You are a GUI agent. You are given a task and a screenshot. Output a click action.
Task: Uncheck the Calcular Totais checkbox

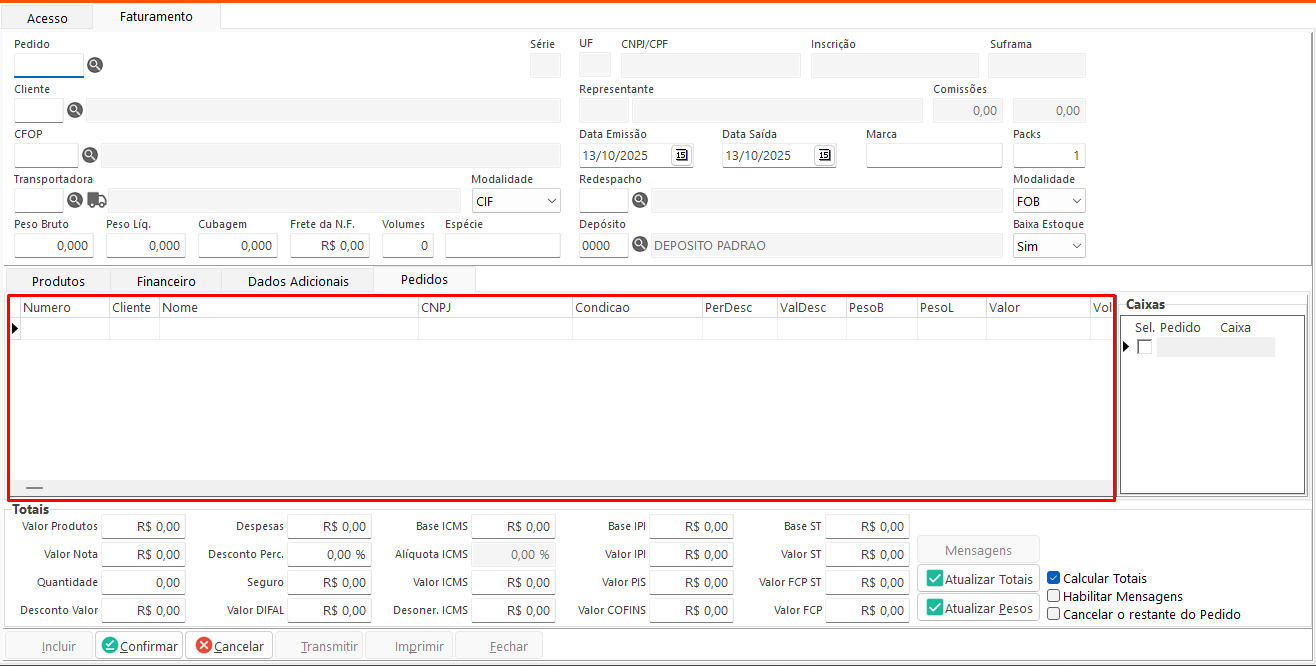tap(1053, 578)
